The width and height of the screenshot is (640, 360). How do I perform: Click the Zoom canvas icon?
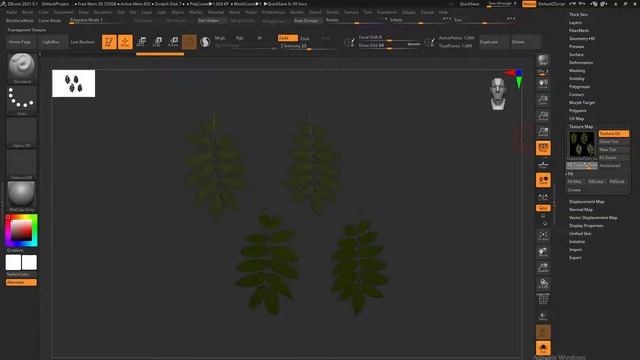(543, 100)
